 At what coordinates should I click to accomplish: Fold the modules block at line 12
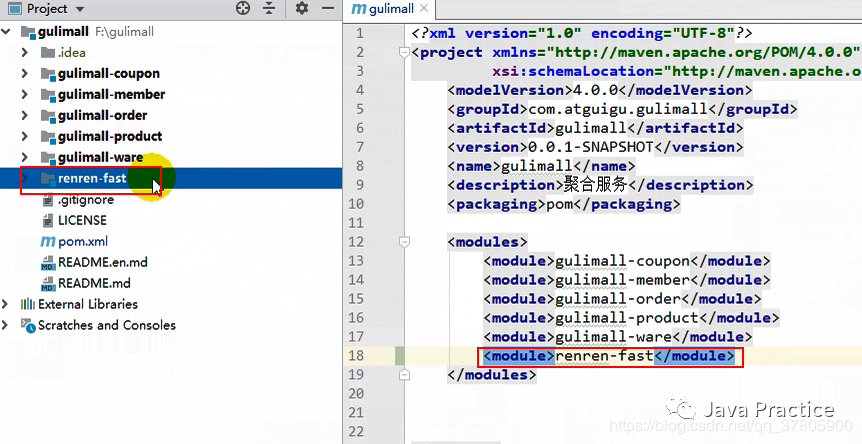[x=405, y=242]
